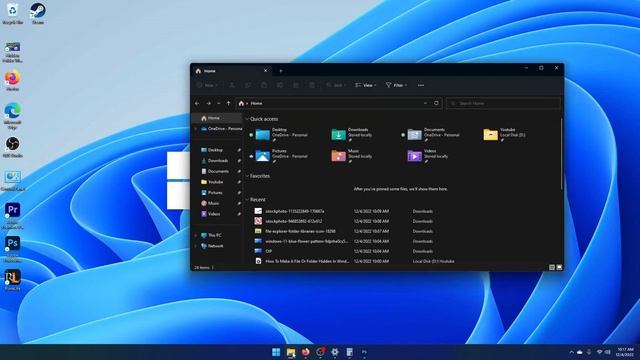Open the Windows Start menu
640x360 pixels.
pos(276,352)
